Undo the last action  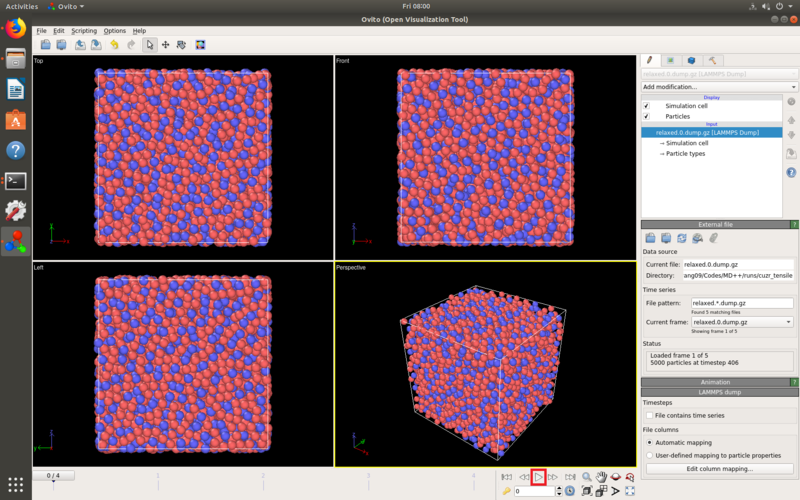(114, 45)
